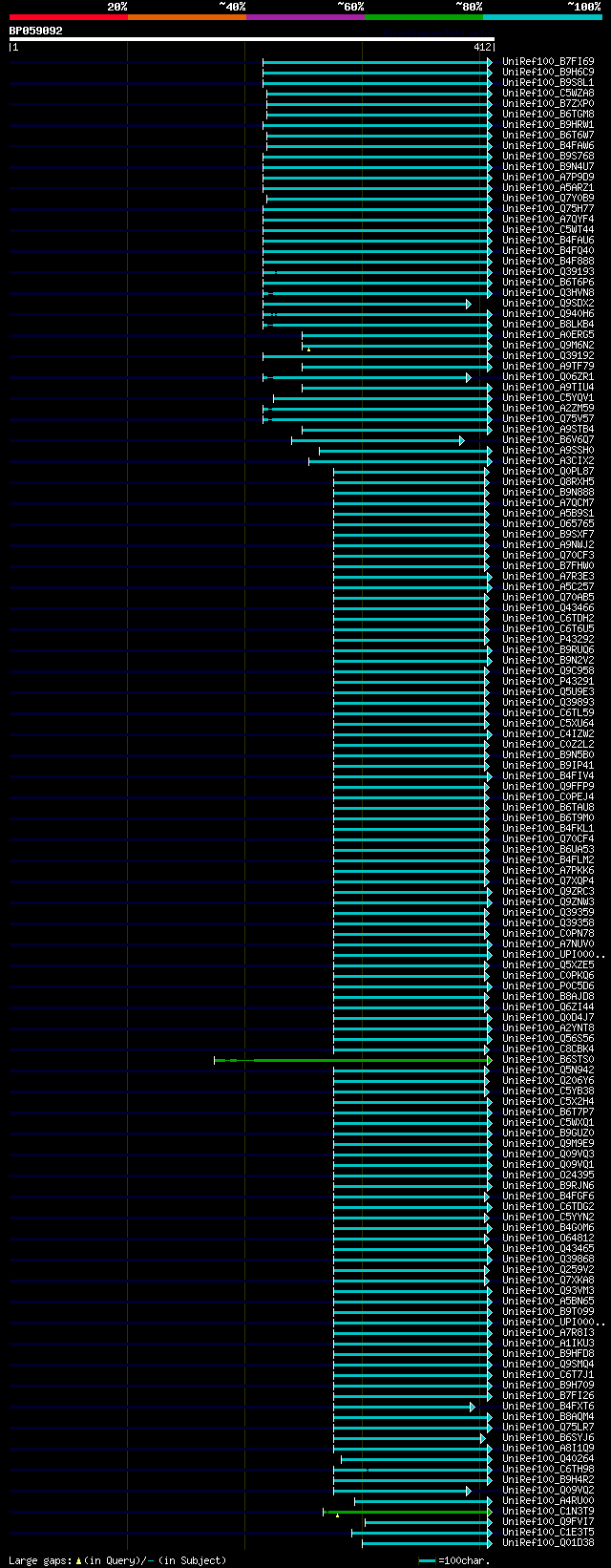Open hit UniRef100_C6TDG2
The image size is (611, 1568).
tap(548, 1206)
